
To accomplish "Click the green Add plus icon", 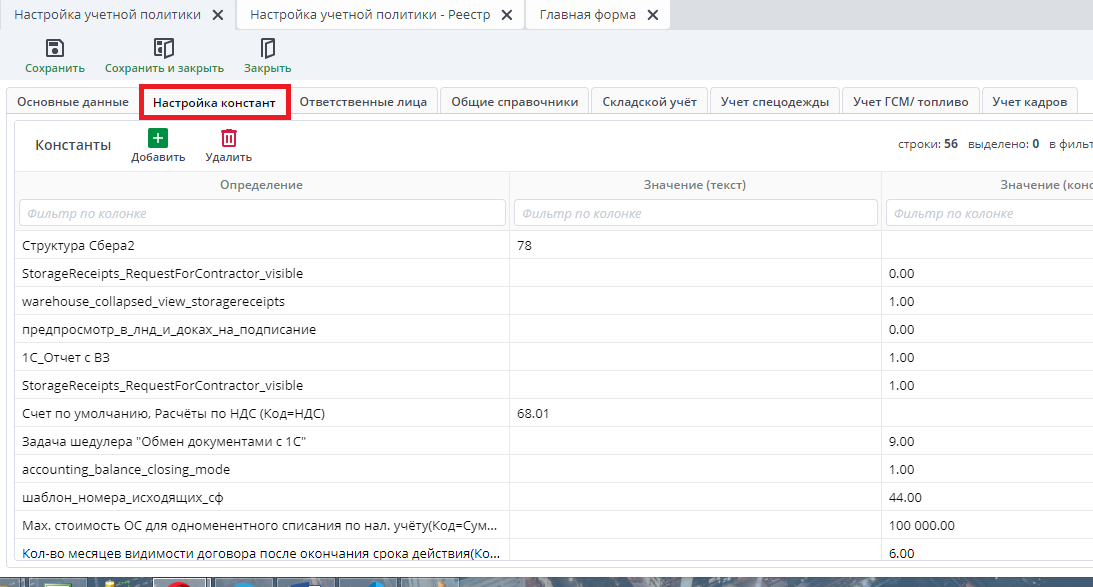I will coord(158,139).
